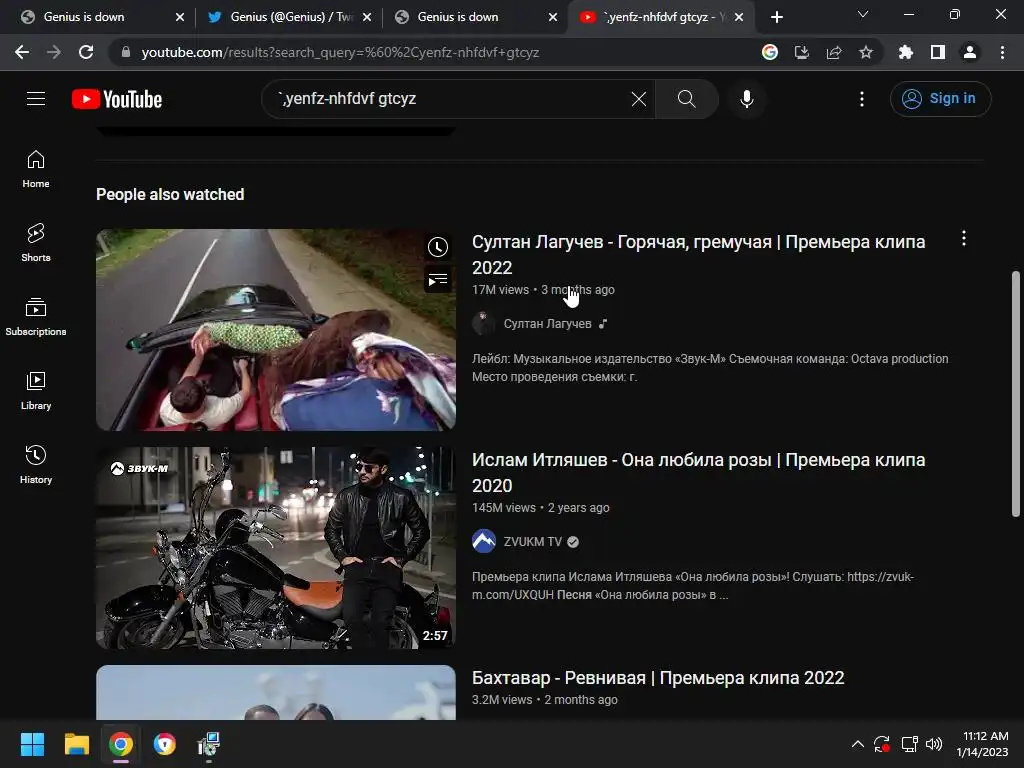Add Султан Лагучев video to Watch later
Image resolution: width=1024 pixels, height=768 pixels.
point(438,247)
